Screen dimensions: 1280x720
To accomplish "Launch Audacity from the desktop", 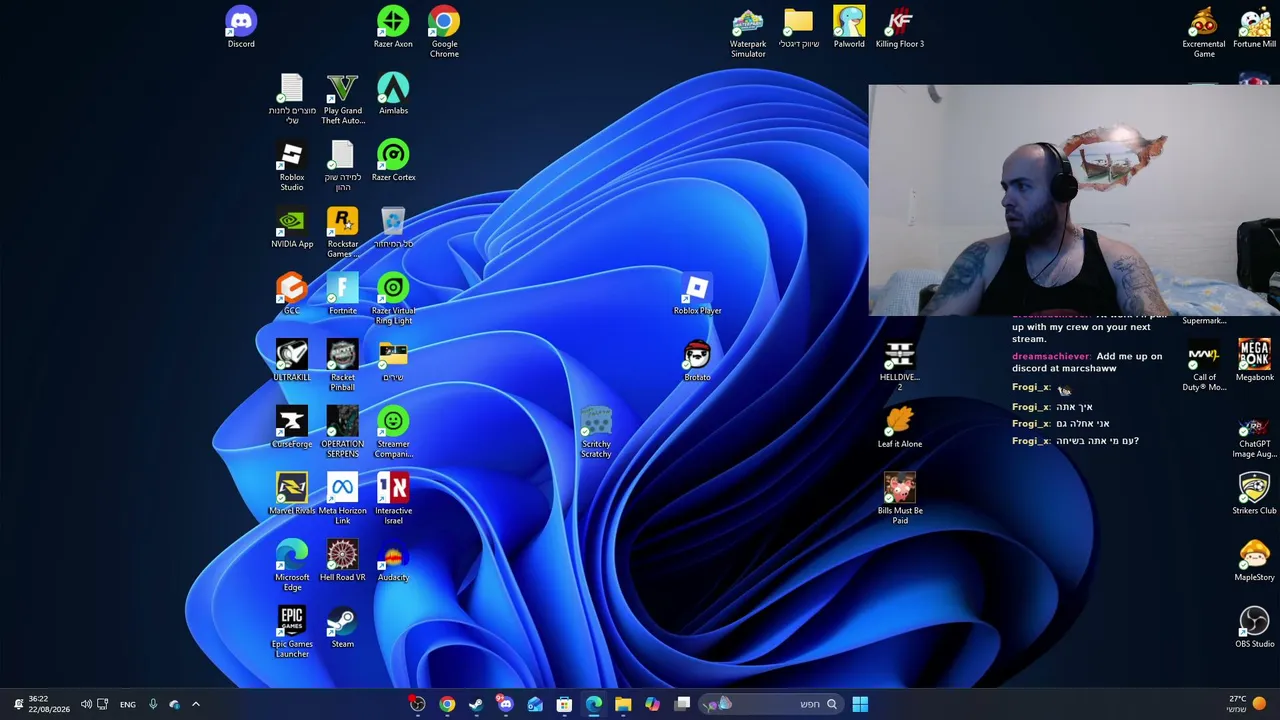I will [393, 561].
